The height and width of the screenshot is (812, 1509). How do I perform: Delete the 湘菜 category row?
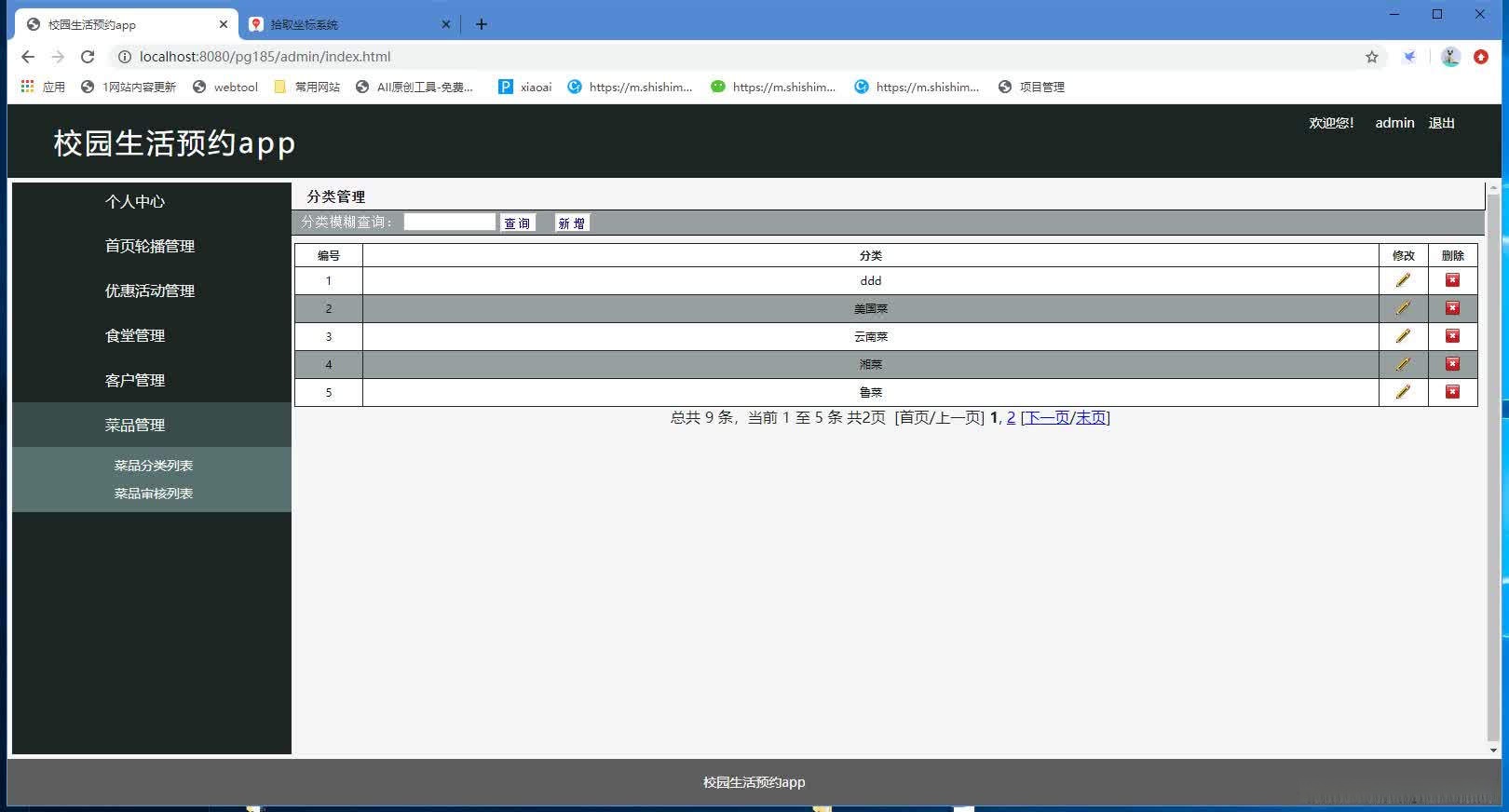coord(1452,364)
